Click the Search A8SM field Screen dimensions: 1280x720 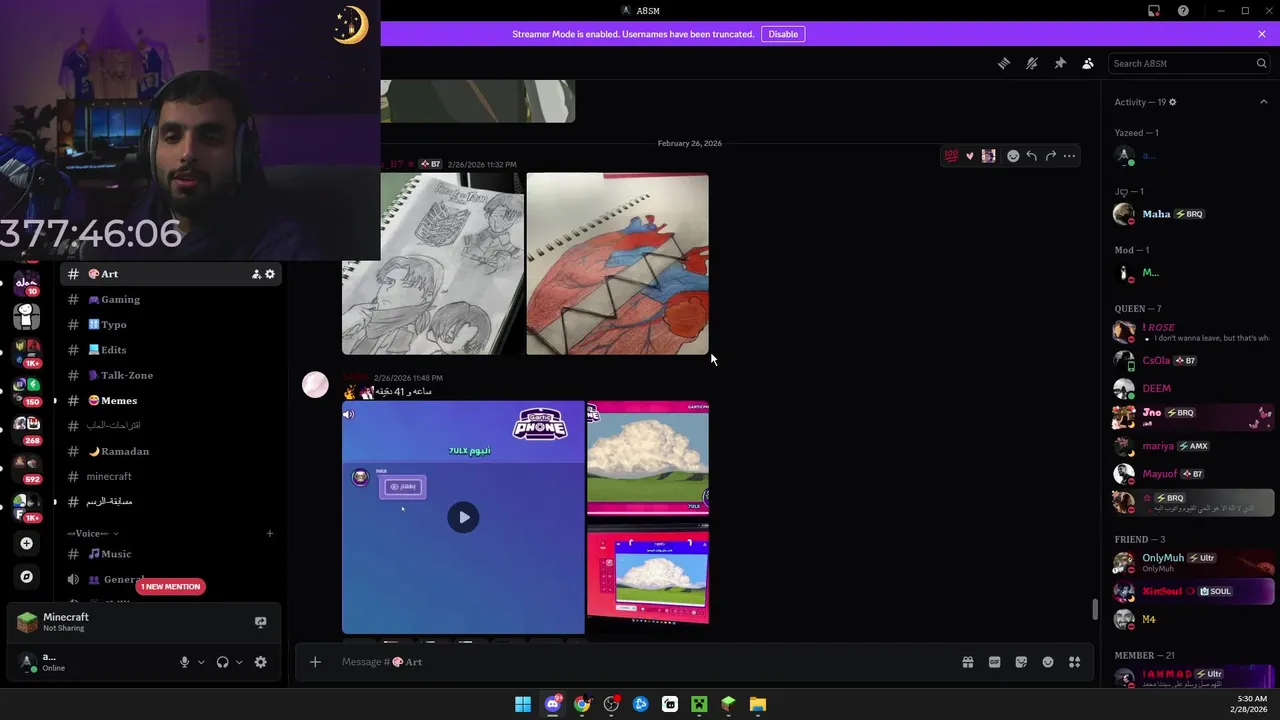[1189, 63]
